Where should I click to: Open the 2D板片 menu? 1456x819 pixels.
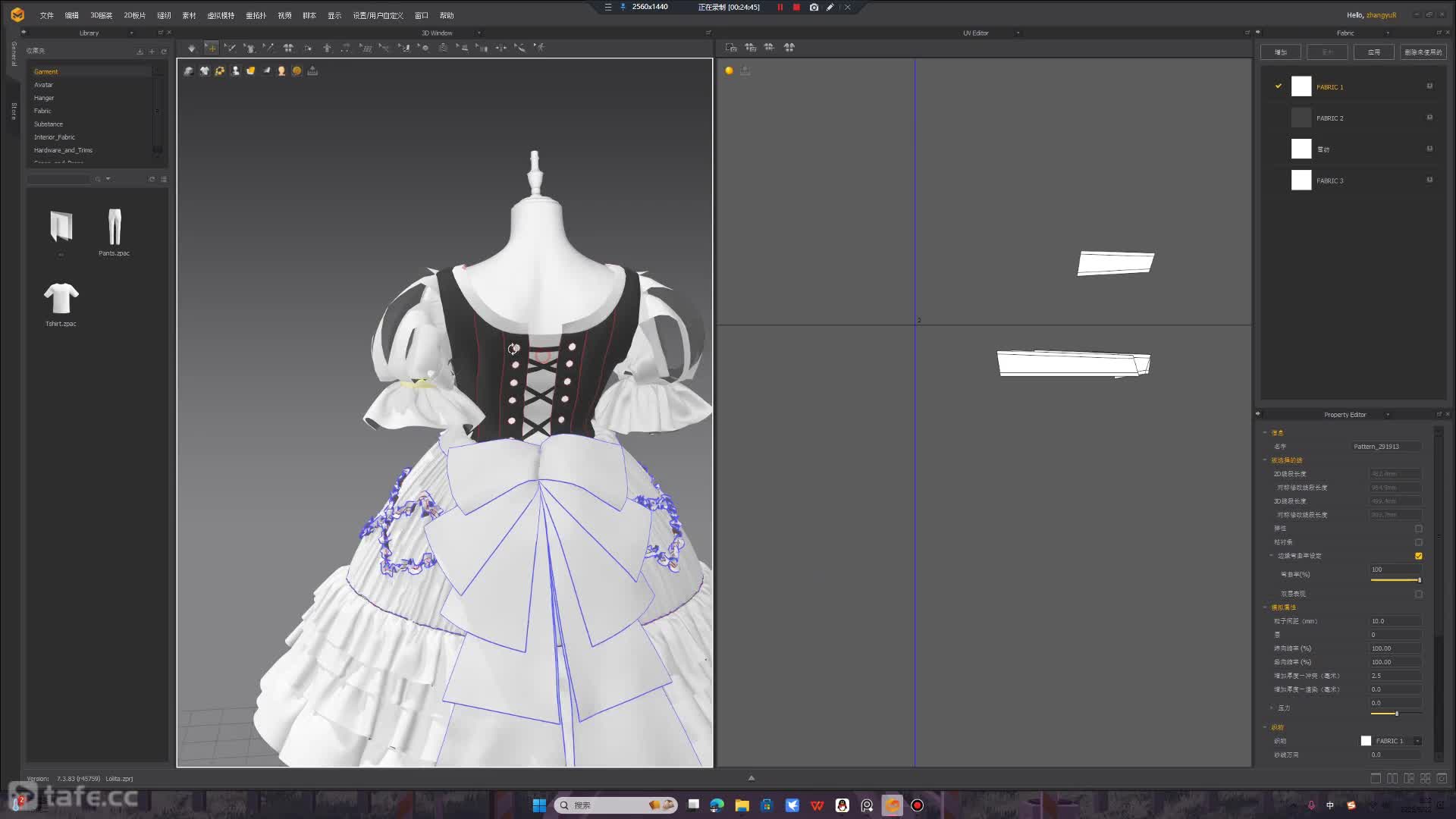point(134,15)
